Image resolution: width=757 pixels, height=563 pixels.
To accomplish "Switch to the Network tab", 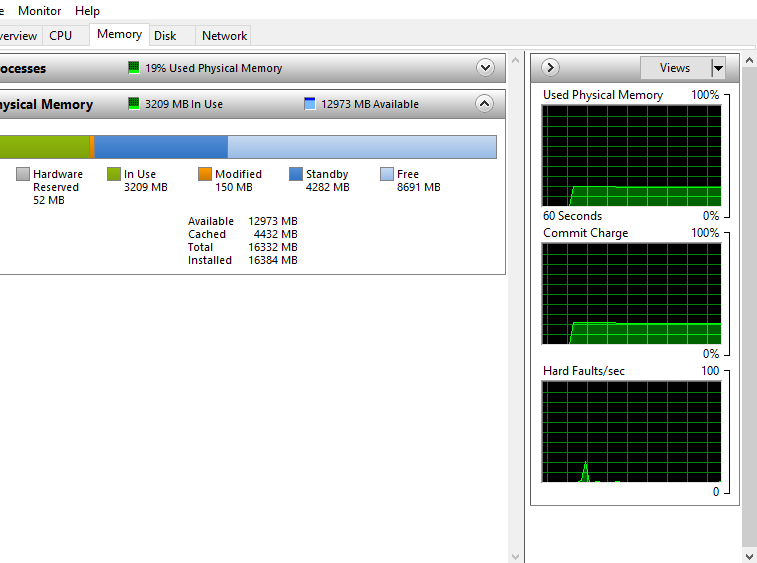I will pos(224,35).
